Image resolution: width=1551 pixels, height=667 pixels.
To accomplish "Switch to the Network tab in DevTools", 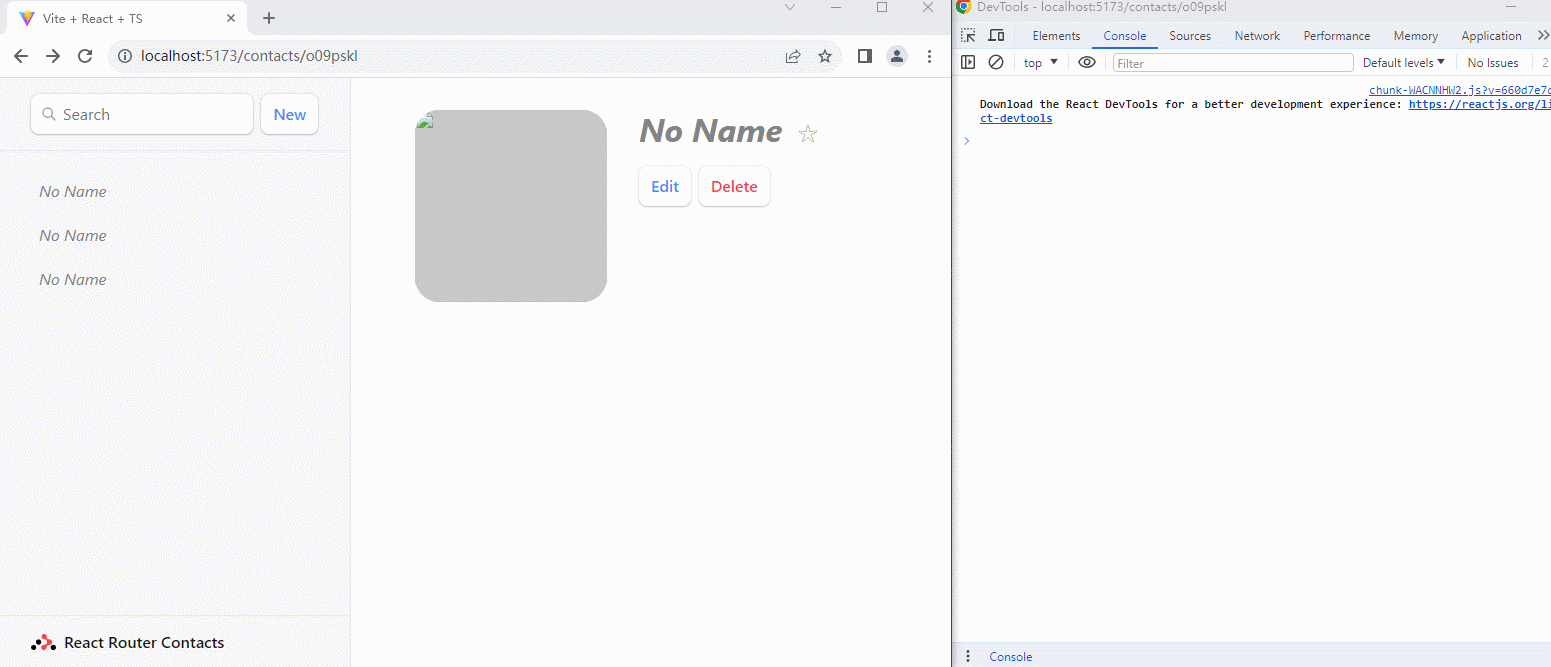I will 1257,35.
